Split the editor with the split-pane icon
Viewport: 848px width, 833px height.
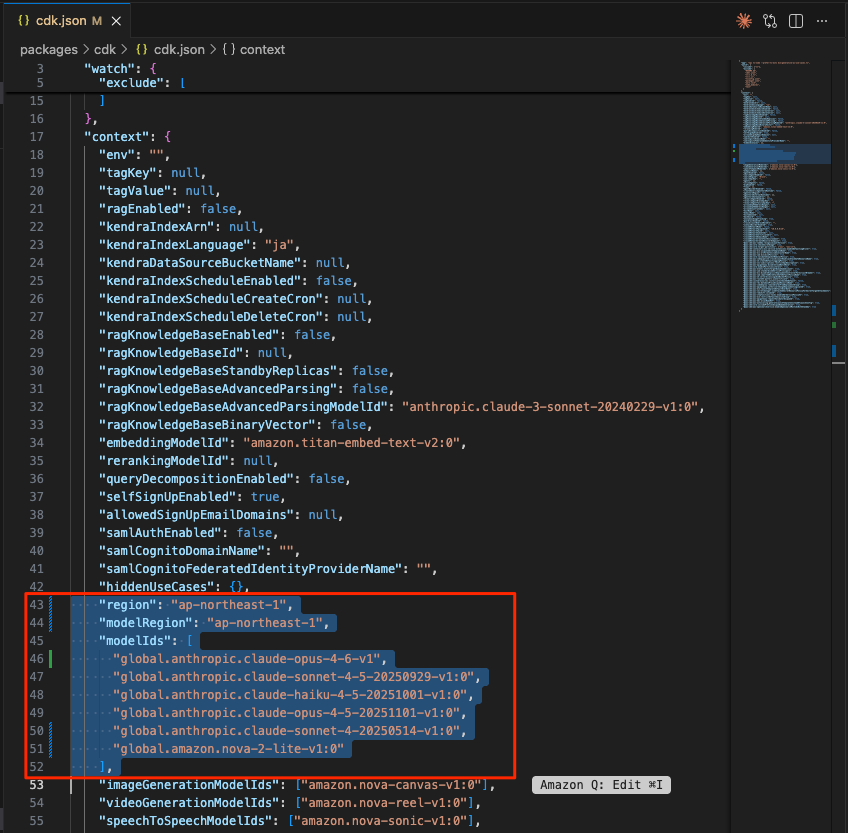(x=796, y=20)
